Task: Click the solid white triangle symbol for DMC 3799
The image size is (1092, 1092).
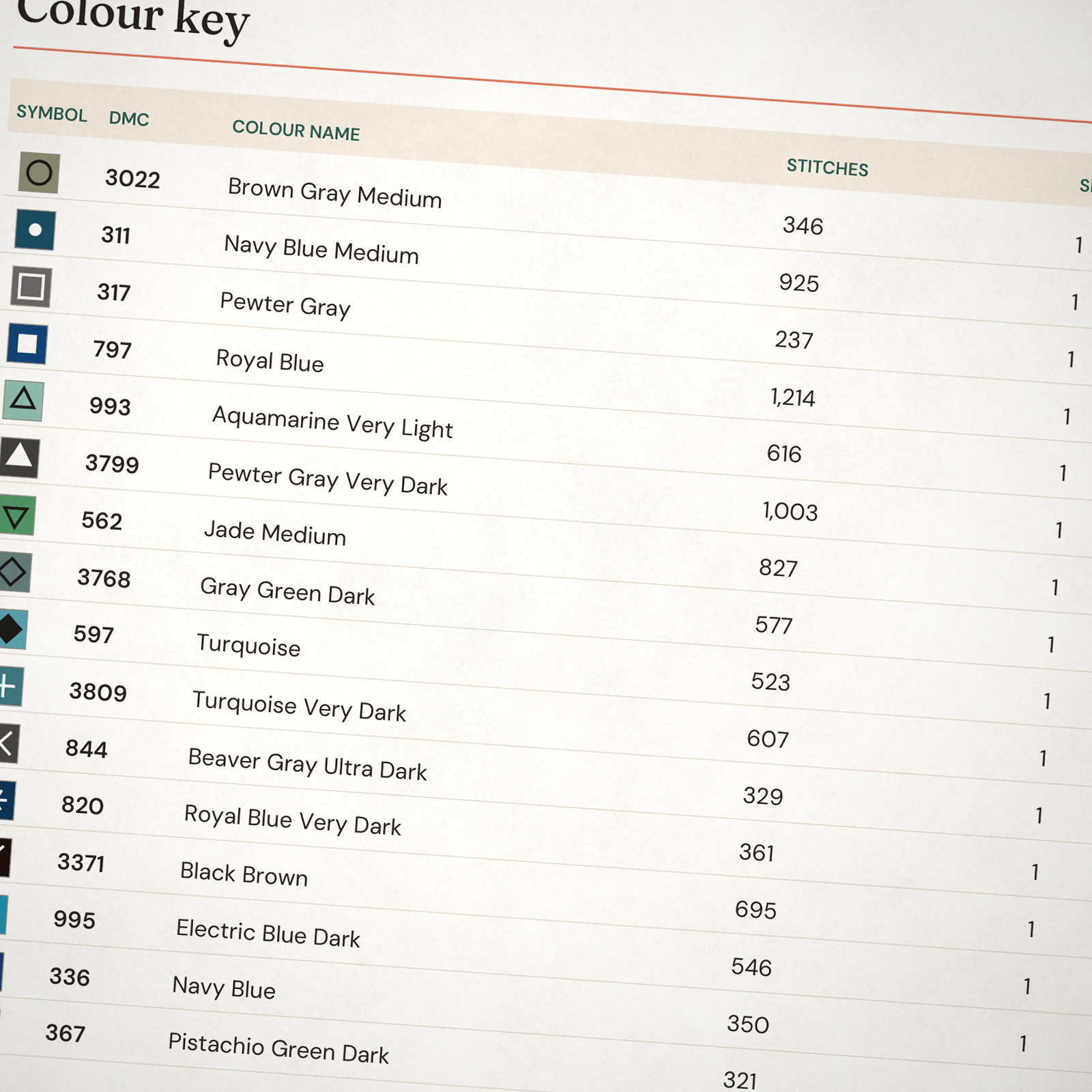Action: coord(18,457)
